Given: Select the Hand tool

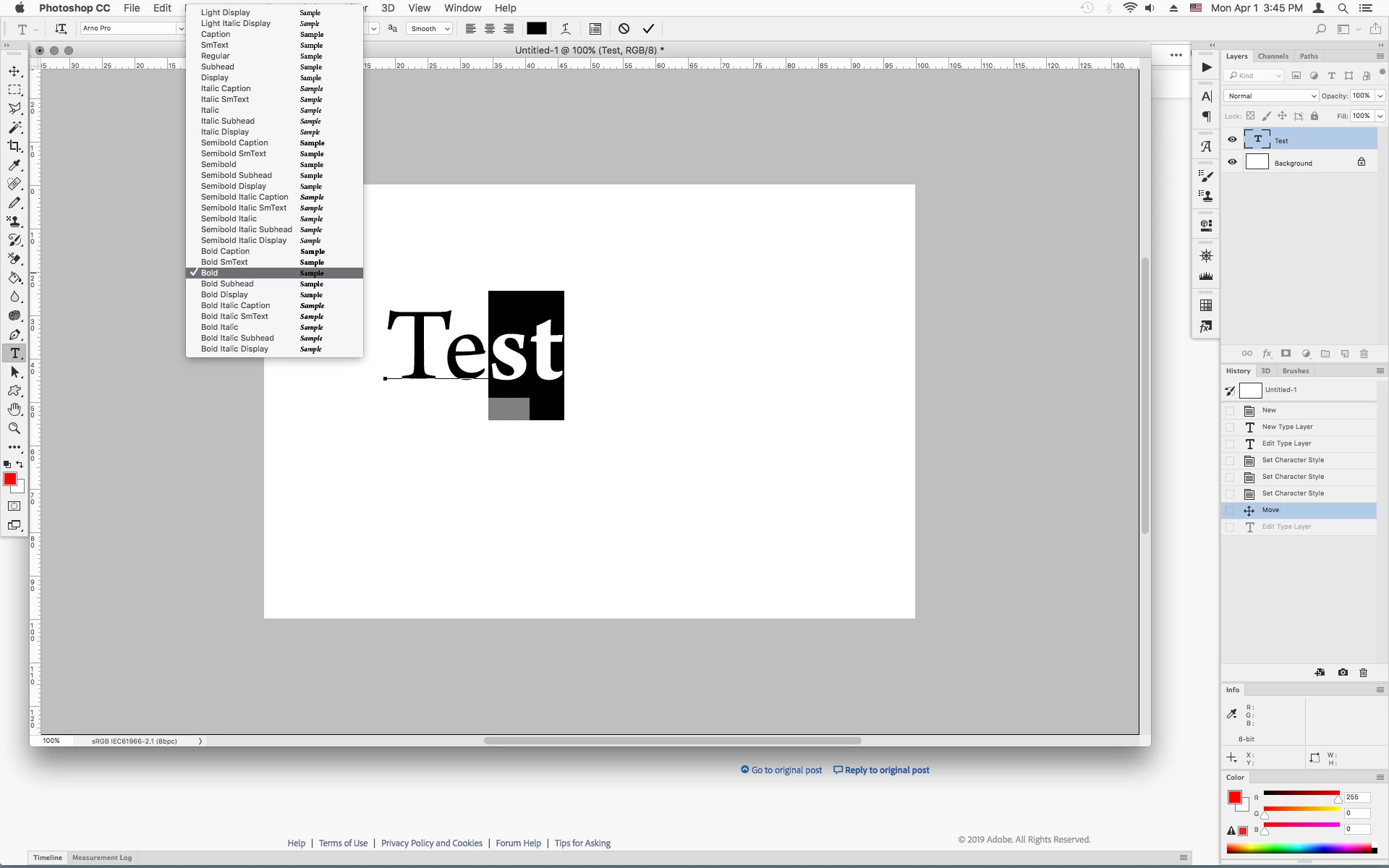Looking at the screenshot, I should point(14,409).
